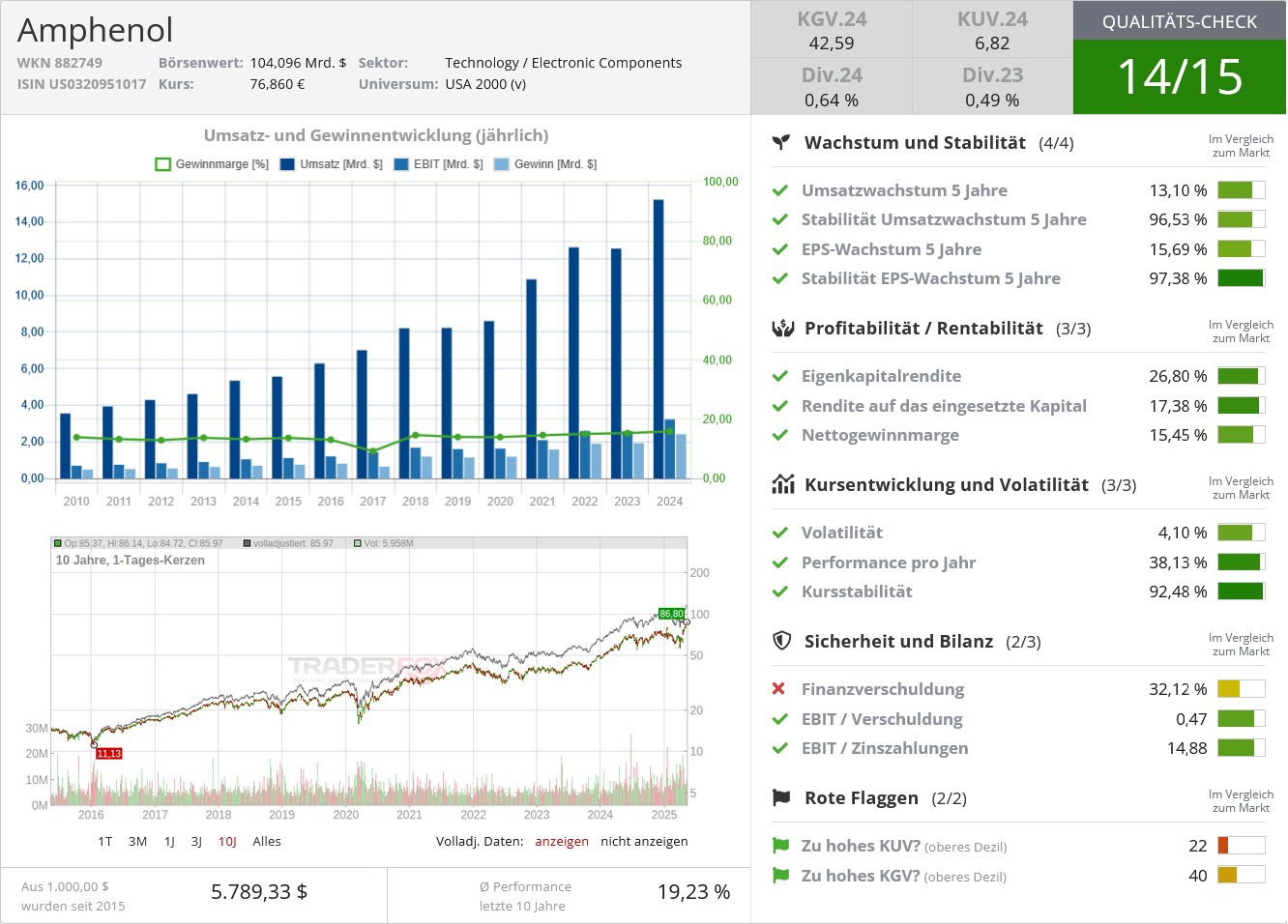Click the chart icon beside Kursentwicklung und Volatilität
Viewport: 1288px width, 924px height.
coord(782,484)
